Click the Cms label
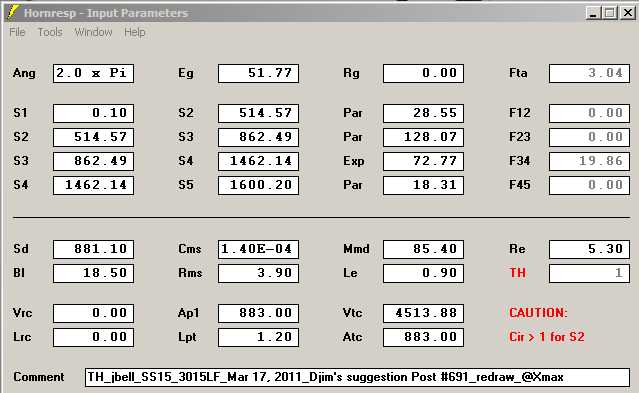The width and height of the screenshot is (639, 393). click(x=190, y=249)
